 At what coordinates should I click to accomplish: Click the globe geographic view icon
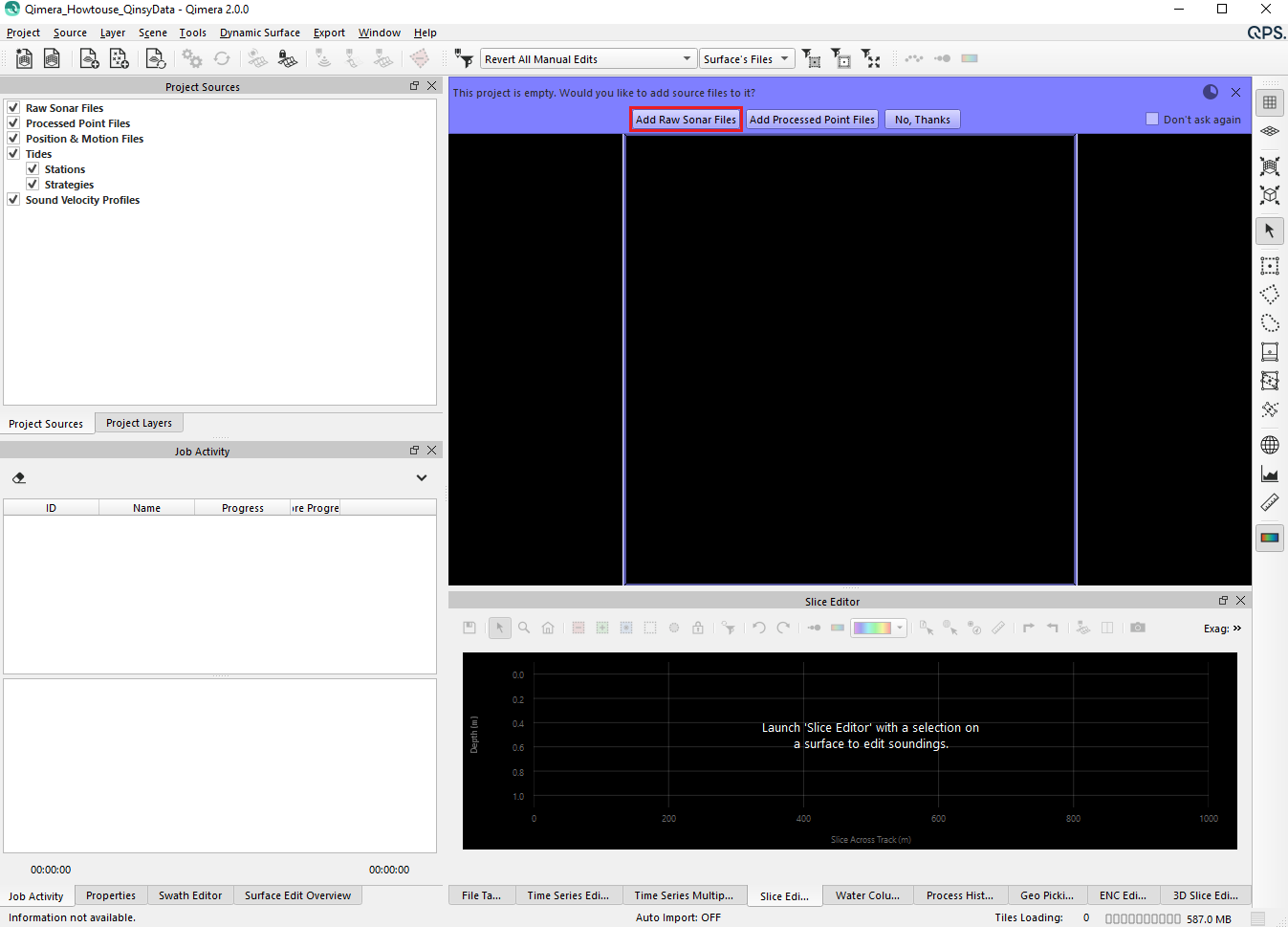coord(1270,445)
